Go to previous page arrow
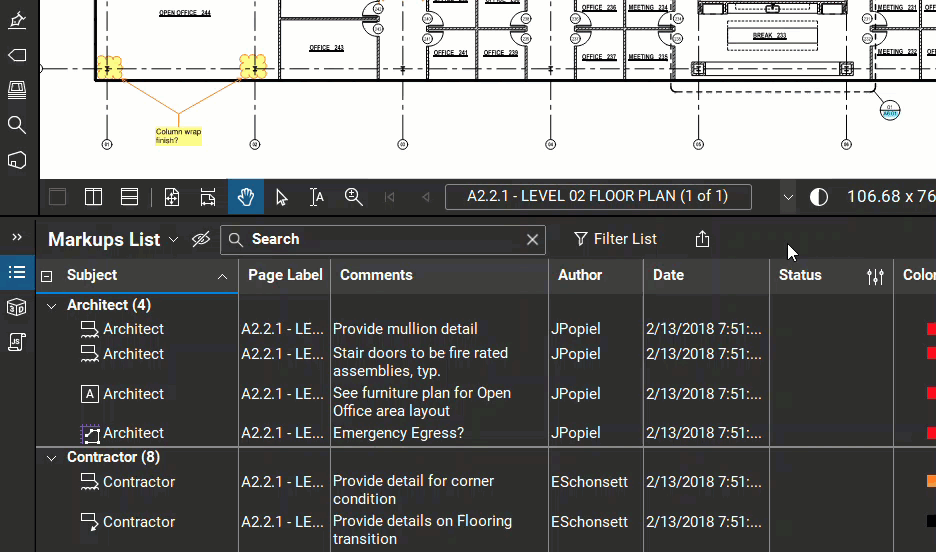The width and height of the screenshot is (936, 552). pos(426,196)
